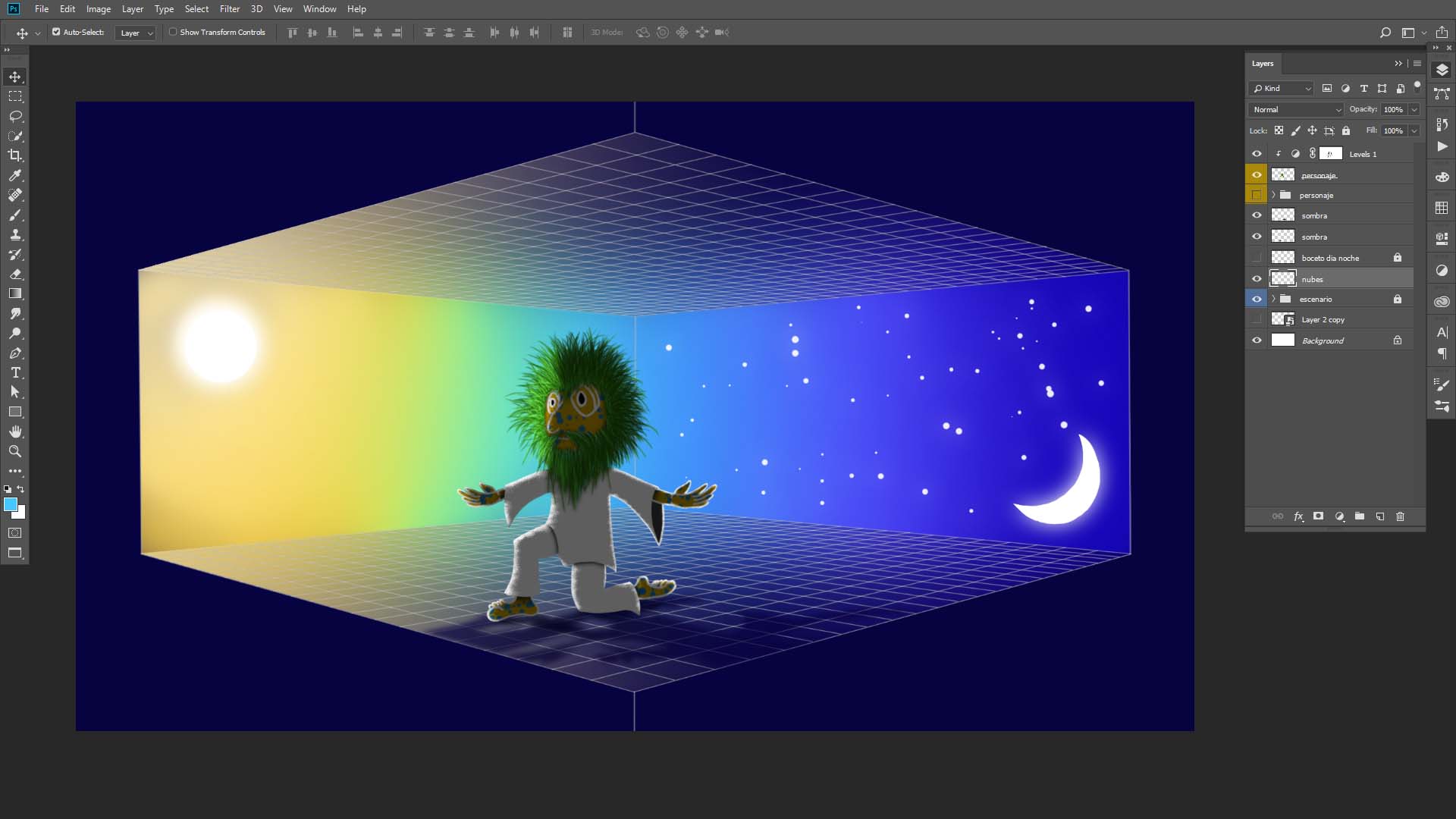Open the Auto-Select Layer dropdown

(136, 33)
